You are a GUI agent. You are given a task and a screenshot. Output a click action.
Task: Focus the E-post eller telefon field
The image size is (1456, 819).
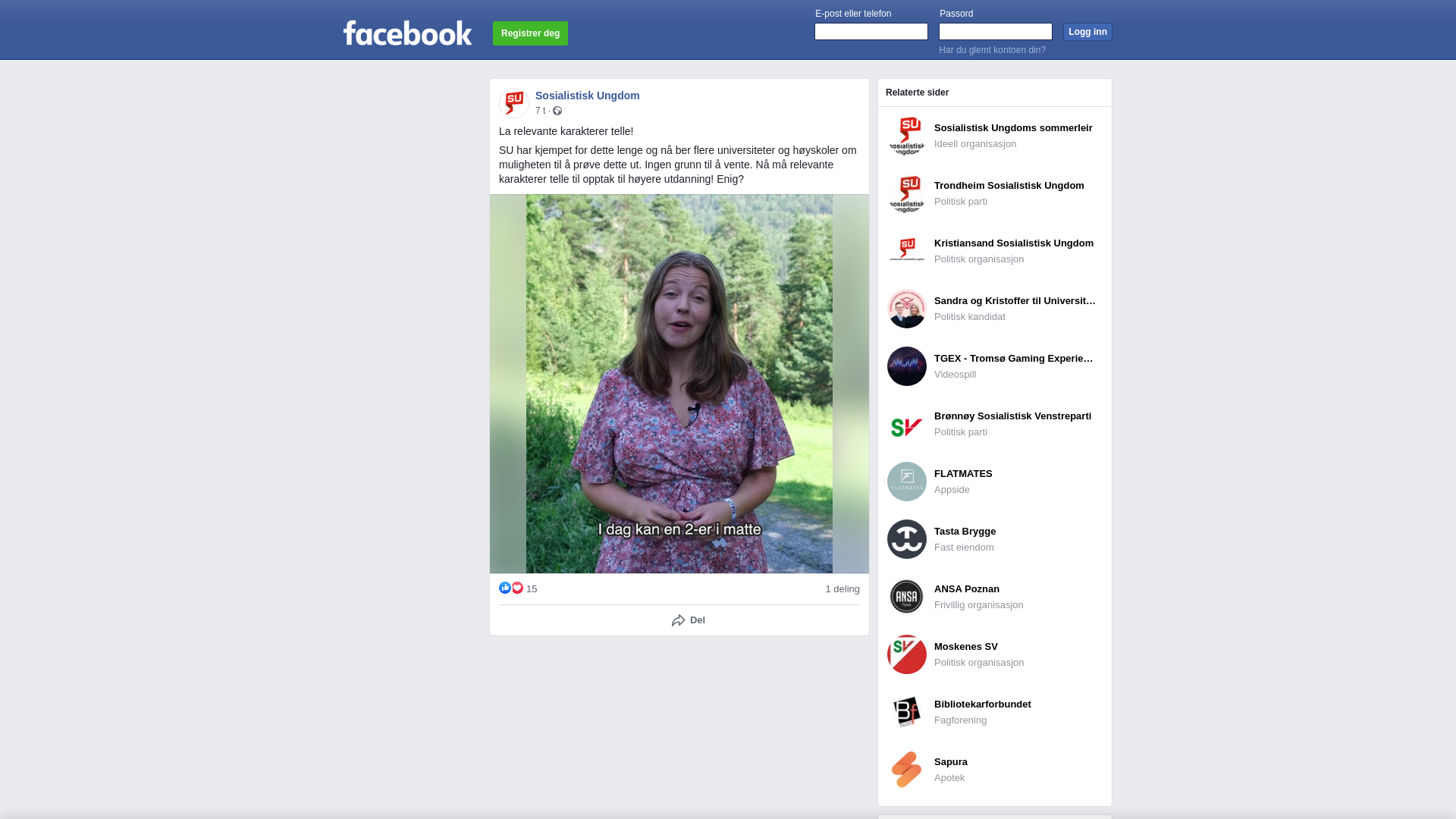(x=871, y=31)
